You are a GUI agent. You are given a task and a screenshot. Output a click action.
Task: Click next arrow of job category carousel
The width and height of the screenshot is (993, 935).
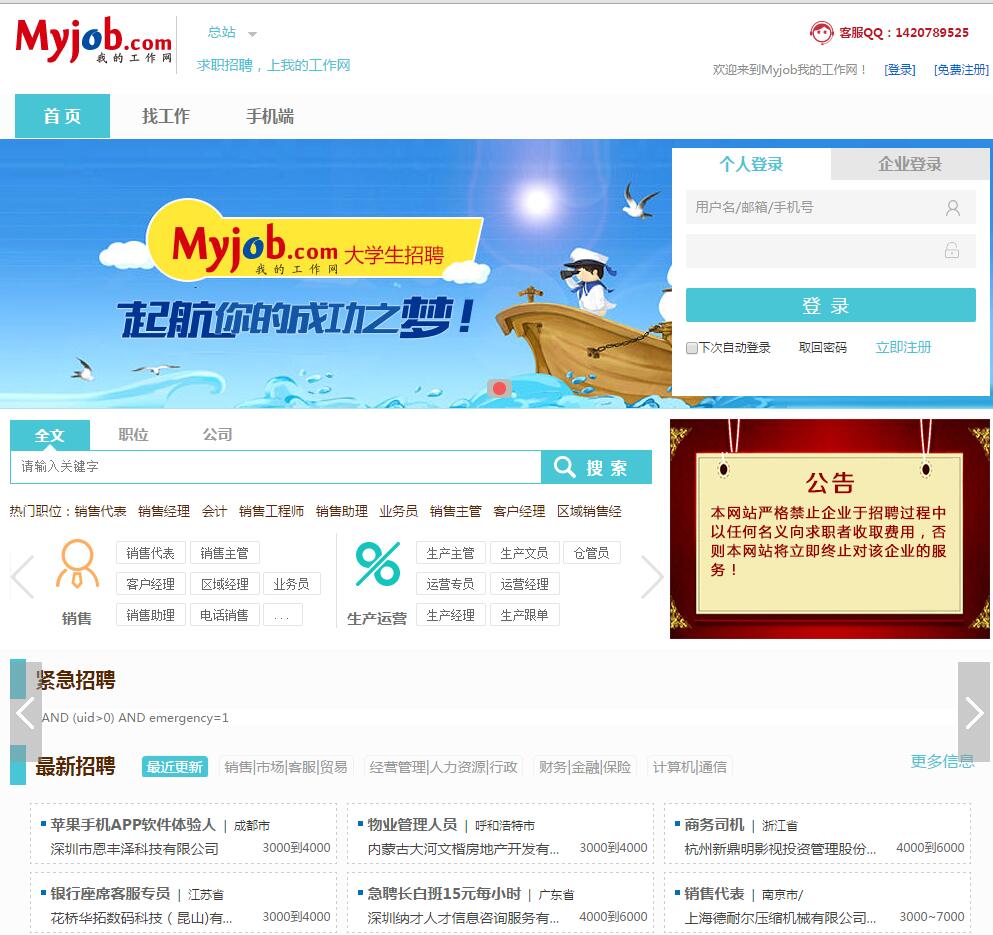(x=652, y=576)
